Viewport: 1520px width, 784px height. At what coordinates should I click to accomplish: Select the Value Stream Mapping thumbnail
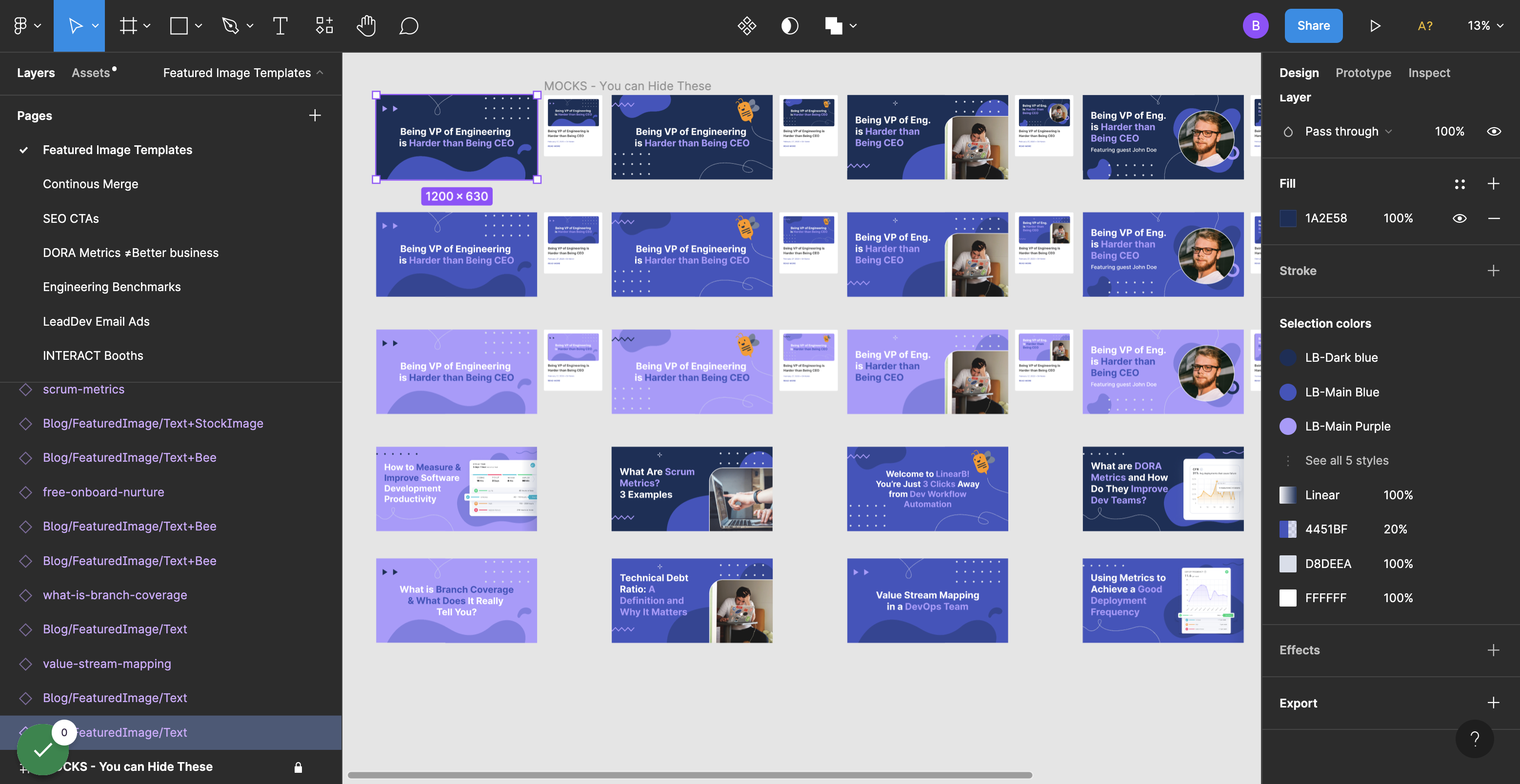[x=927, y=601]
